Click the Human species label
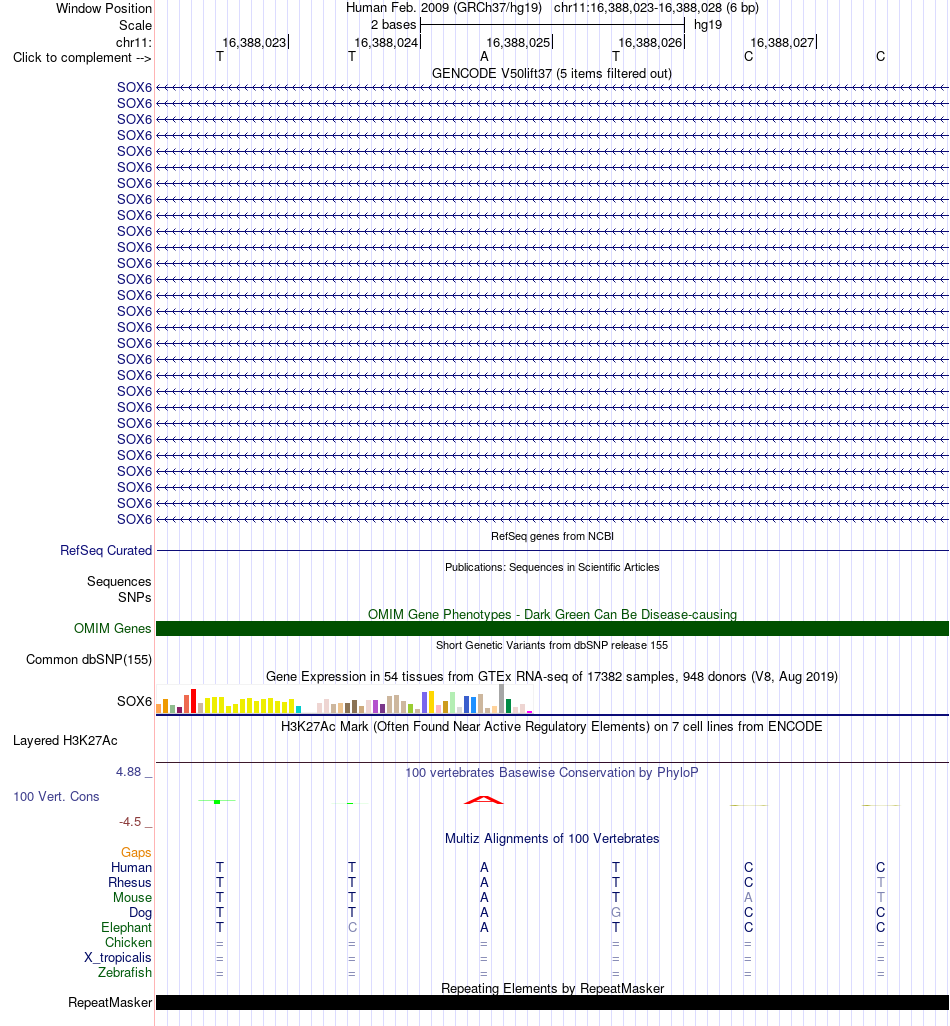 click(131, 867)
